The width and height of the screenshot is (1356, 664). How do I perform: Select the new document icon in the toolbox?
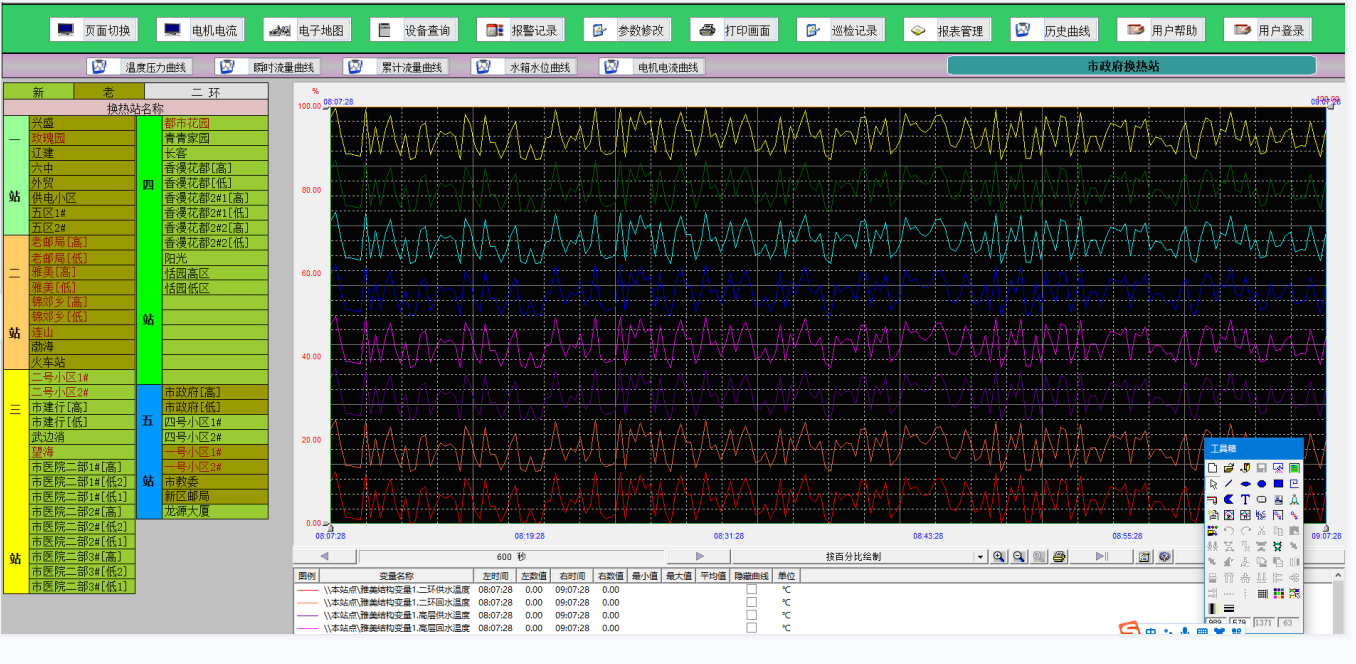point(1213,468)
